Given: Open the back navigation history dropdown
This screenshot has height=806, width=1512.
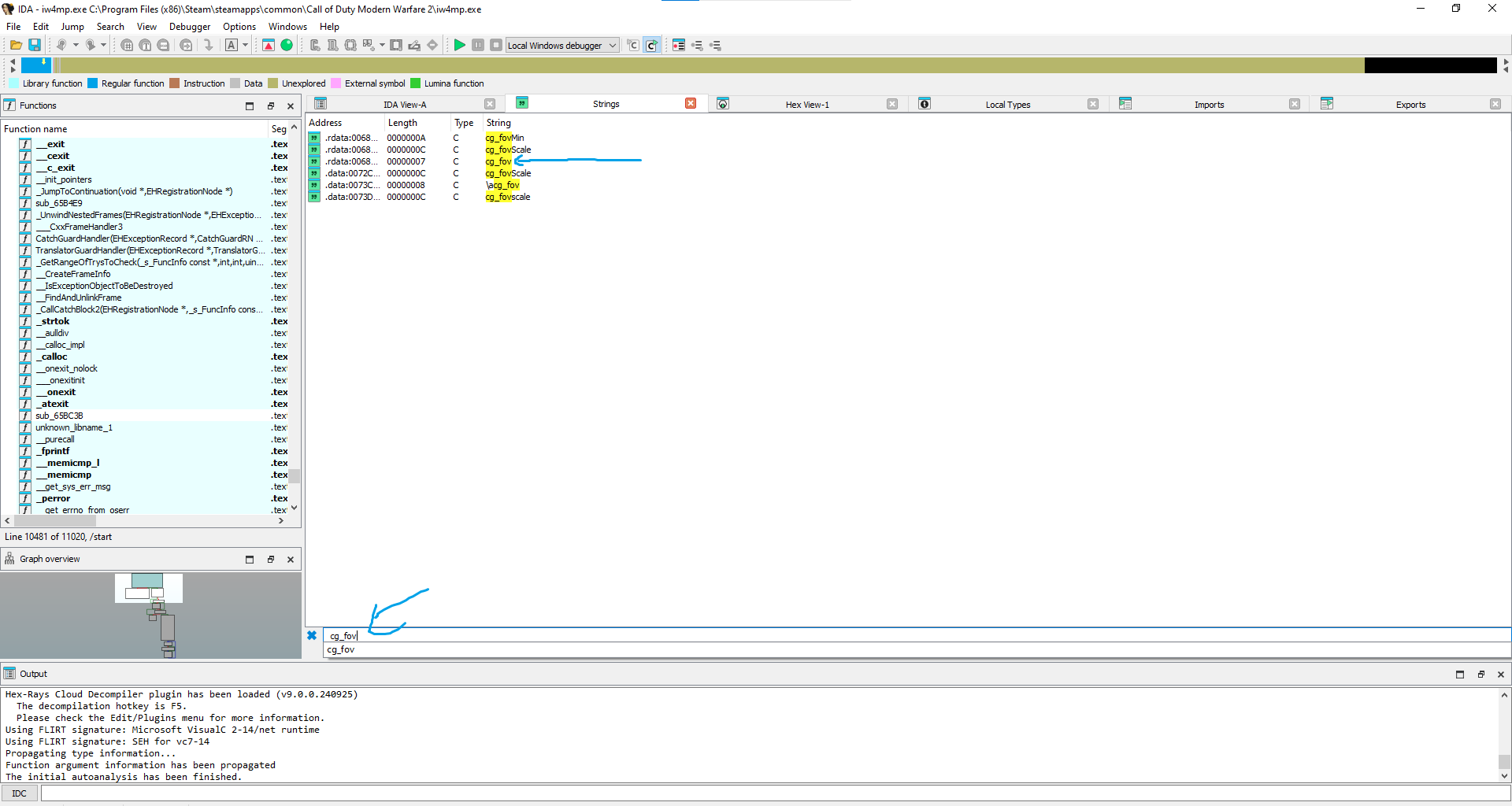Looking at the screenshot, I should pyautogui.click(x=76, y=45).
